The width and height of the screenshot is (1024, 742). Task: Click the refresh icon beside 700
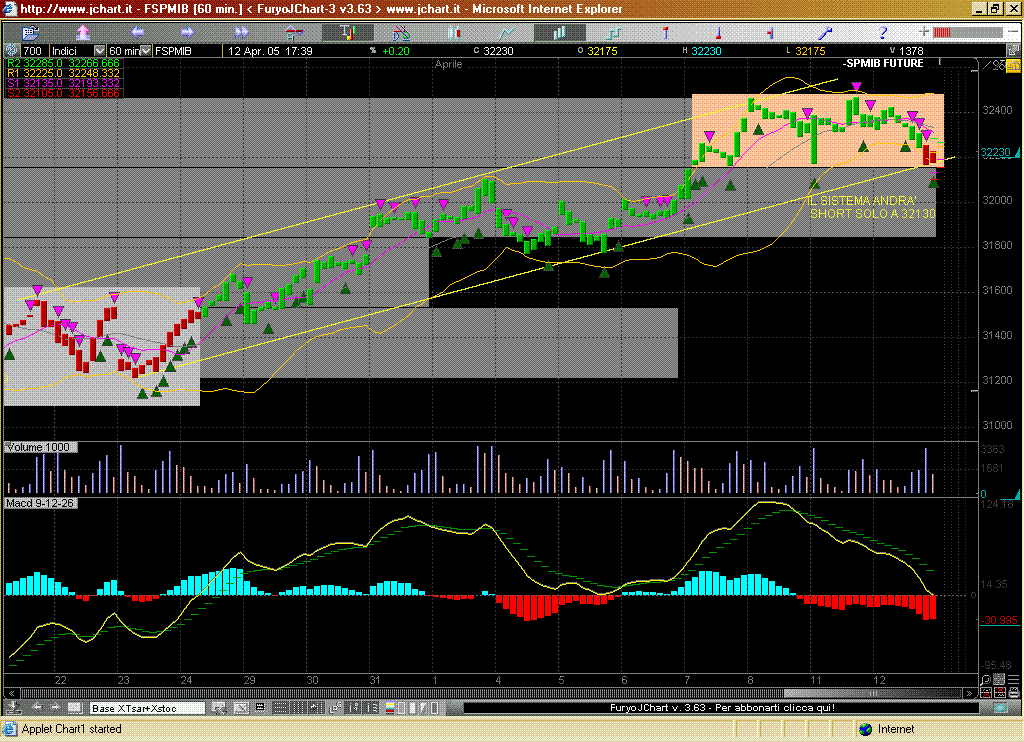12,51
